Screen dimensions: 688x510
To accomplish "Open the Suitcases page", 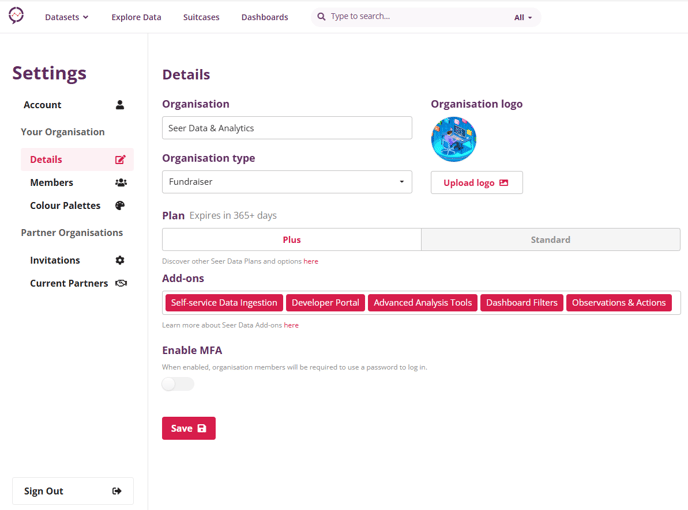I will pyautogui.click(x=201, y=17).
